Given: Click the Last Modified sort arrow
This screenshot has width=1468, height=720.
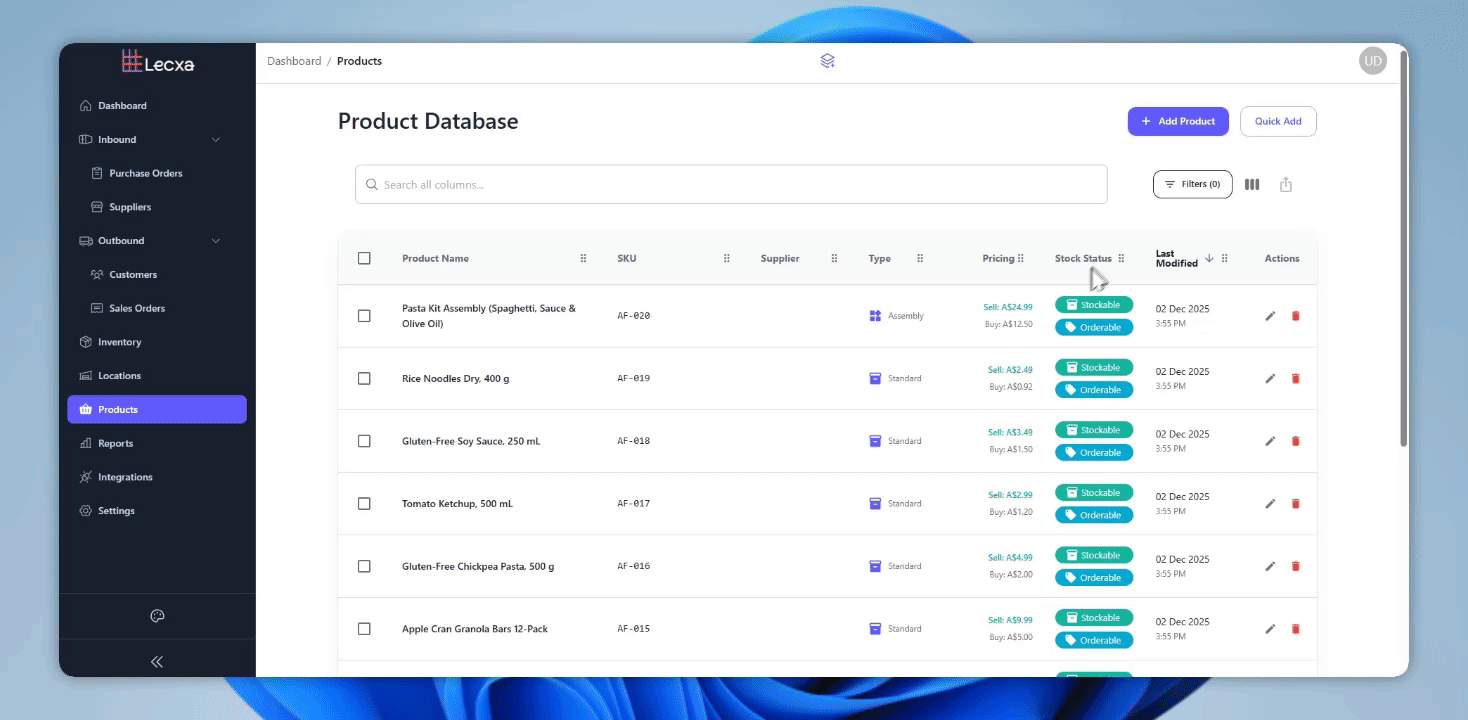Looking at the screenshot, I should coord(1208,257).
